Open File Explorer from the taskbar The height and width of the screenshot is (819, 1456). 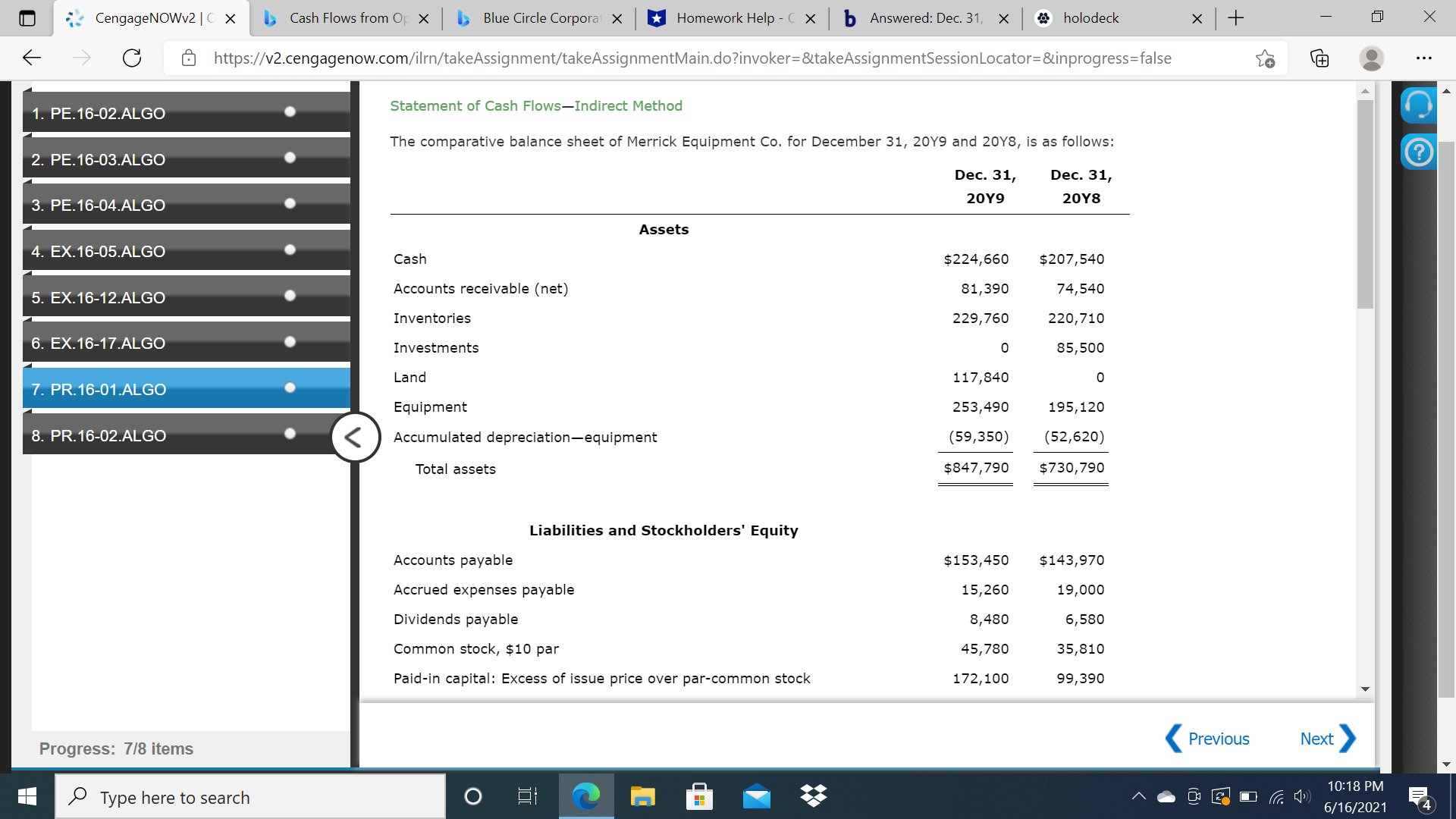pyautogui.click(x=642, y=796)
